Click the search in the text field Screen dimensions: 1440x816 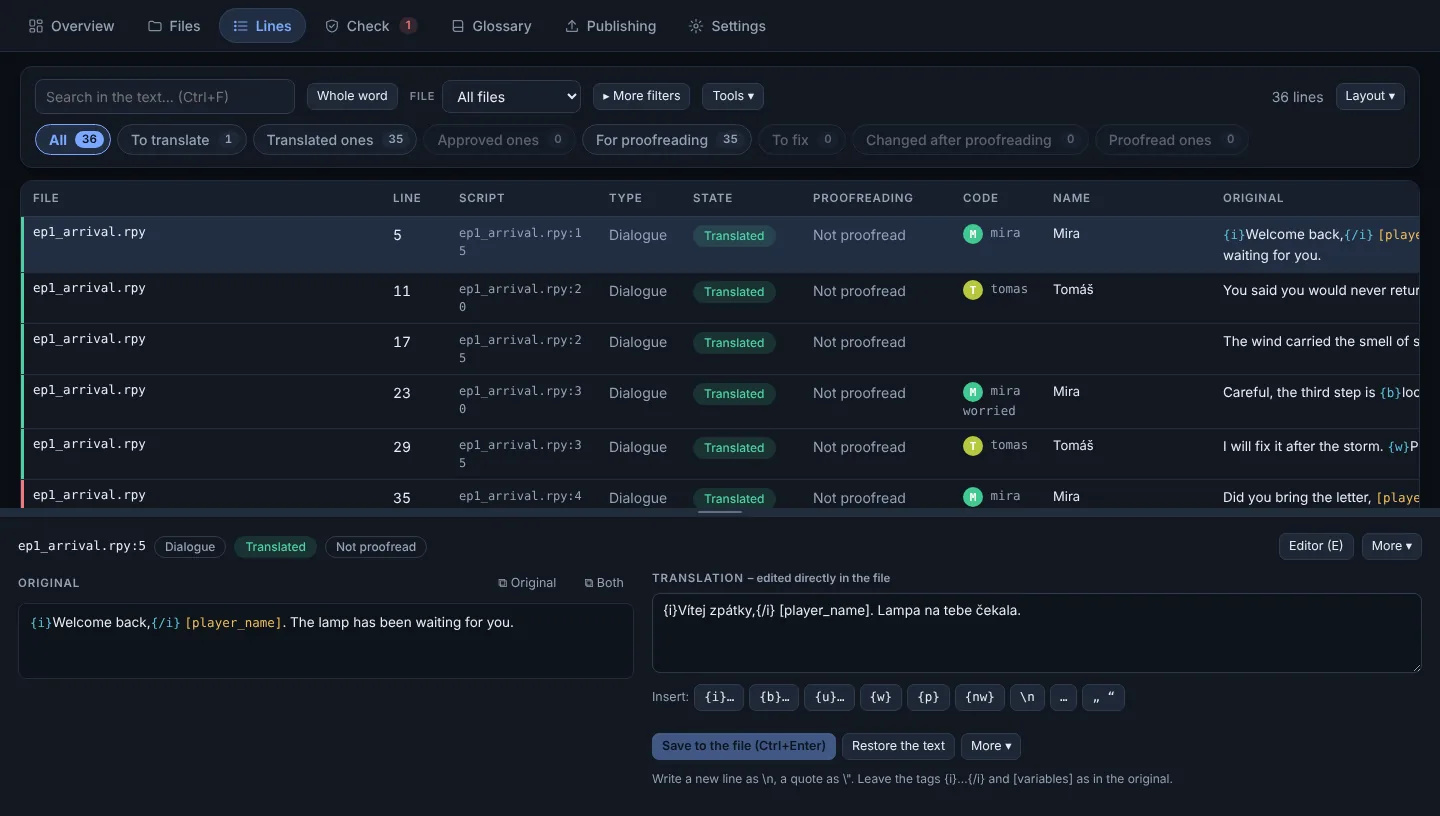[x=165, y=97]
